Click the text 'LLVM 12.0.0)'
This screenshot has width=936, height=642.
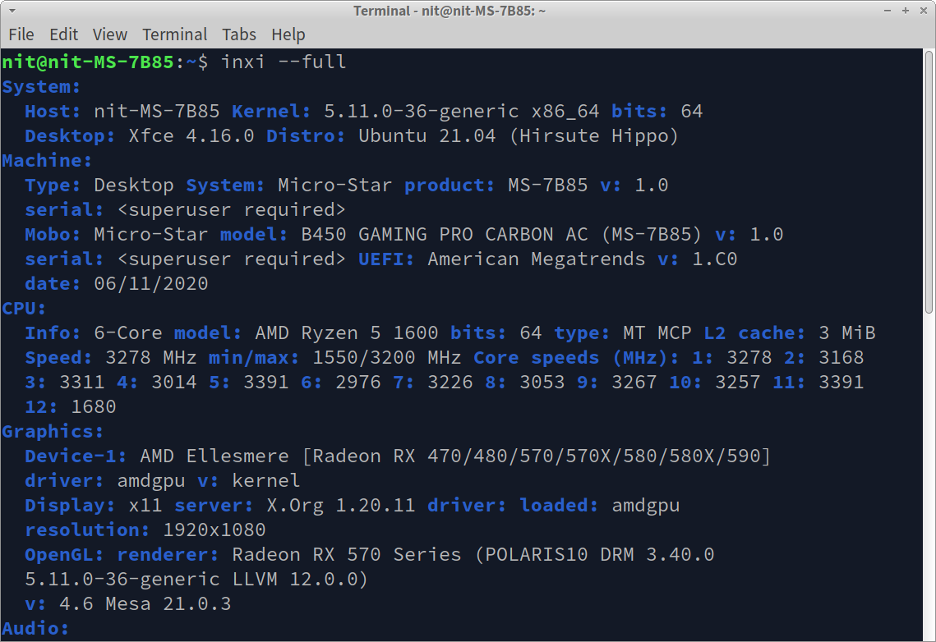tap(300, 579)
